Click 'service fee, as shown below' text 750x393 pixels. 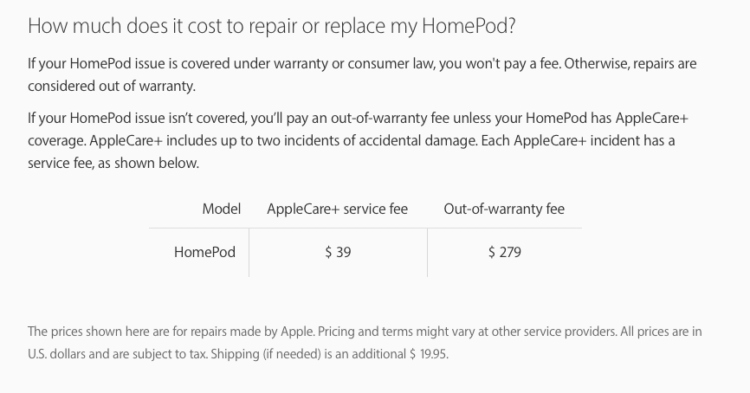113,163
